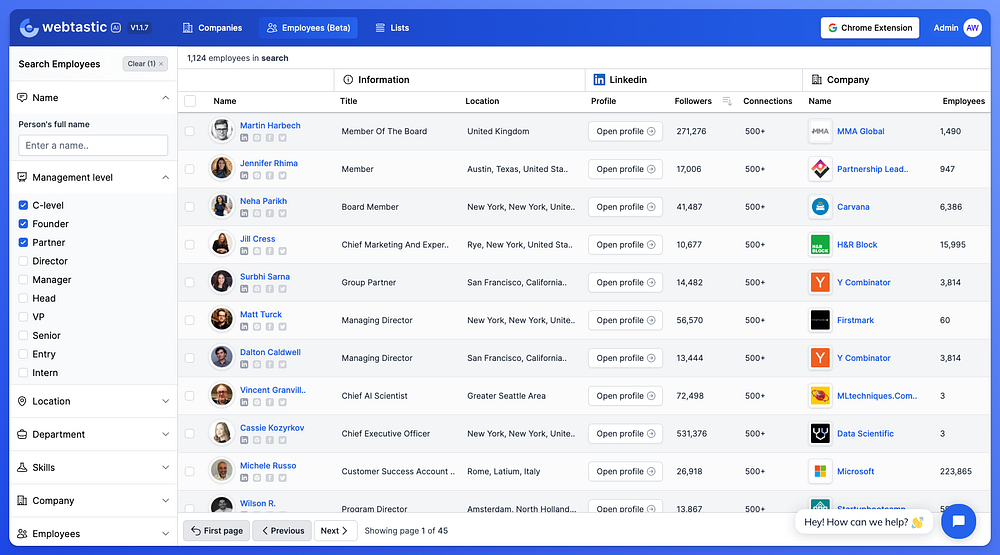This screenshot has height=555, width=1000.
Task: Go to Next page
Action: (335, 531)
